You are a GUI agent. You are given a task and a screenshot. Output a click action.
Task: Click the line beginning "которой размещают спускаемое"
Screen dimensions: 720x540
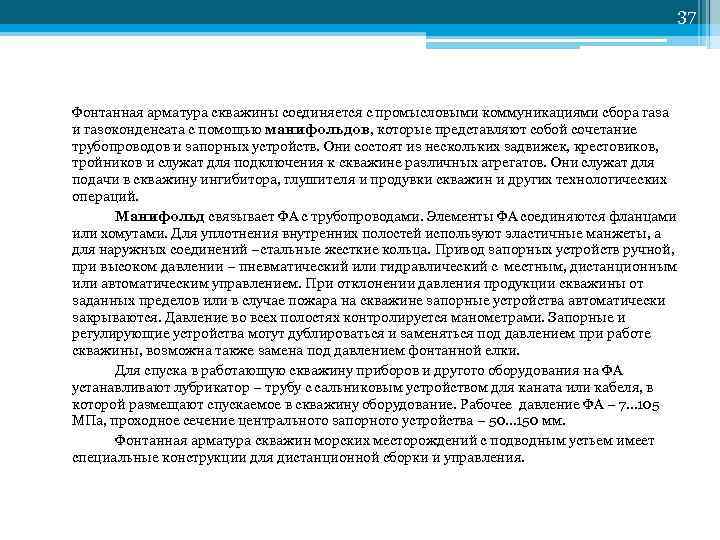[x=366, y=405]
